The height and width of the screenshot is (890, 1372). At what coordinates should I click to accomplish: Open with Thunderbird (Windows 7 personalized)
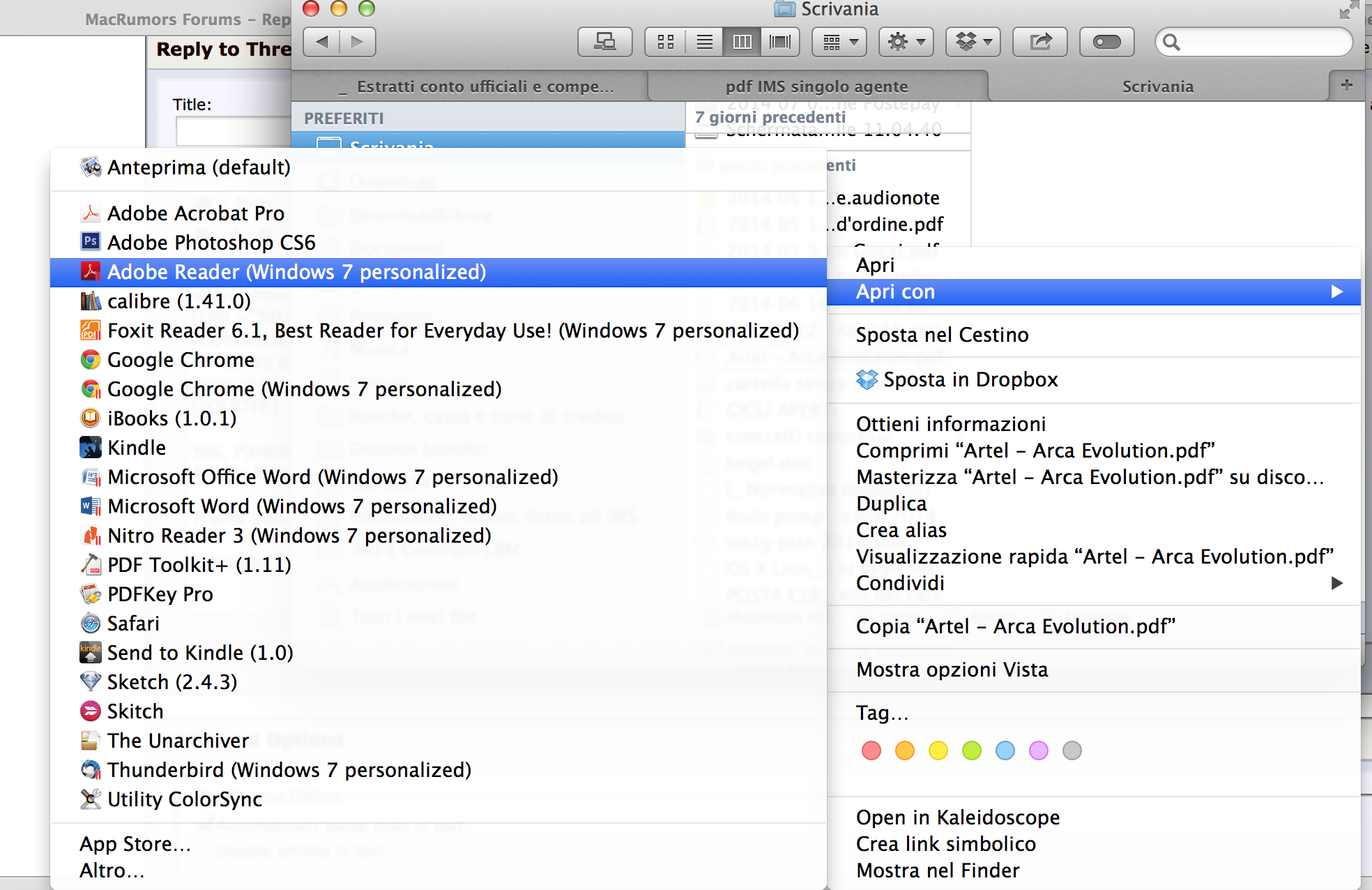pos(439,770)
